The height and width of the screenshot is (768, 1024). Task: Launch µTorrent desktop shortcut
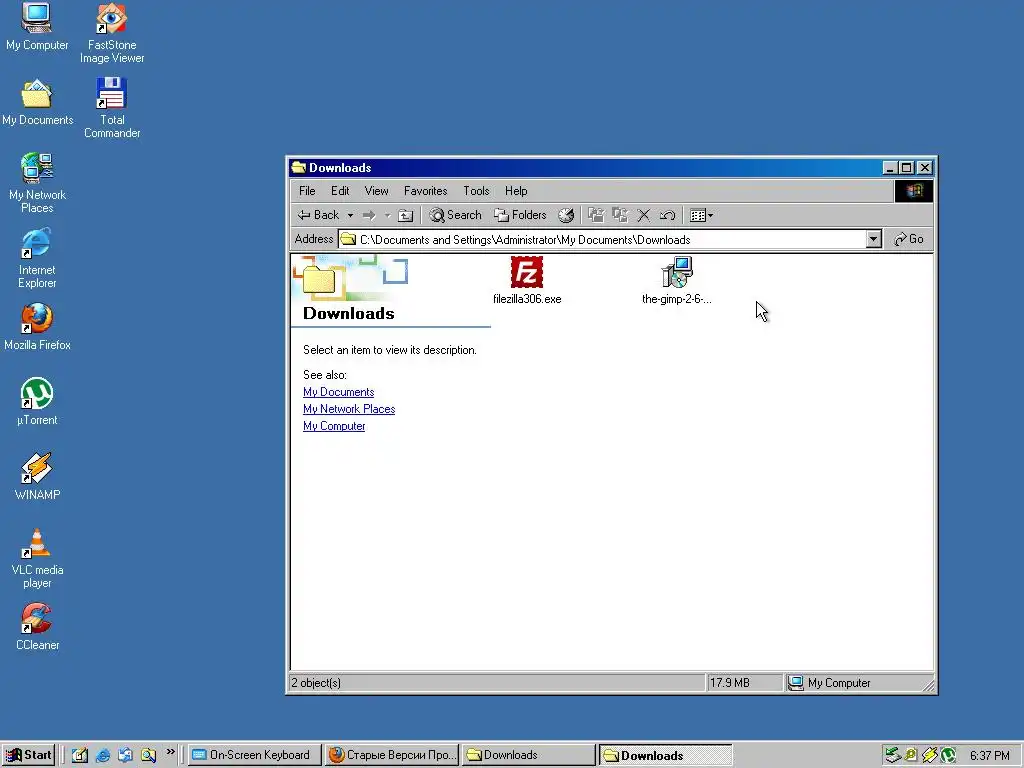coord(37,402)
